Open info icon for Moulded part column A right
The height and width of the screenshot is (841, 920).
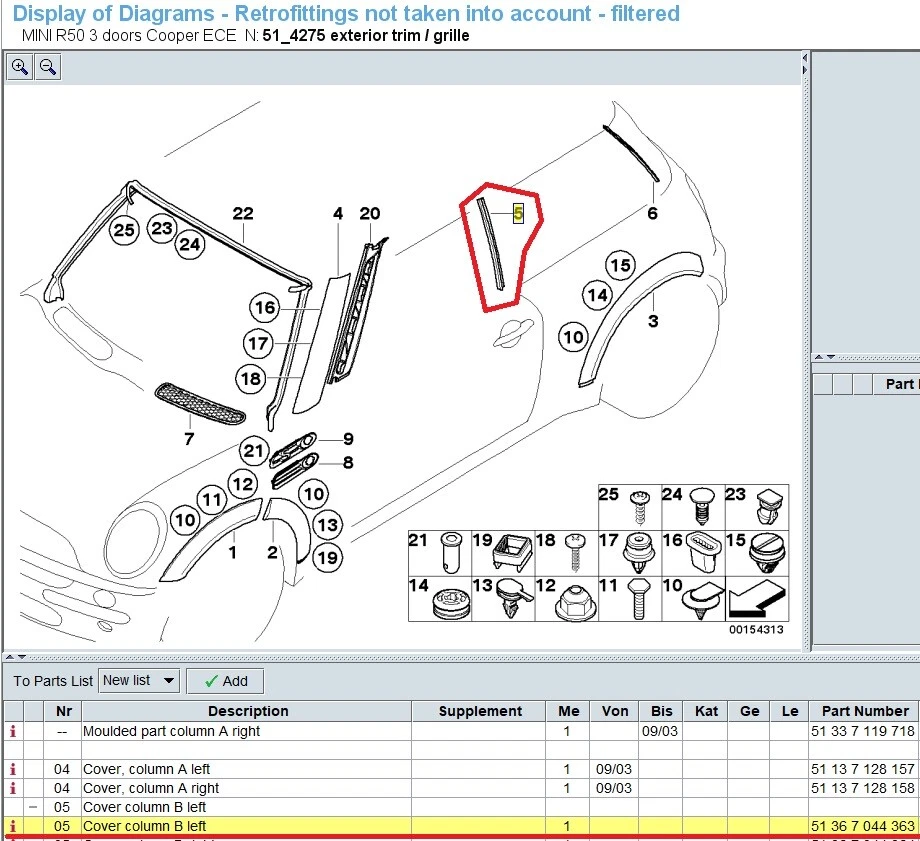point(12,731)
